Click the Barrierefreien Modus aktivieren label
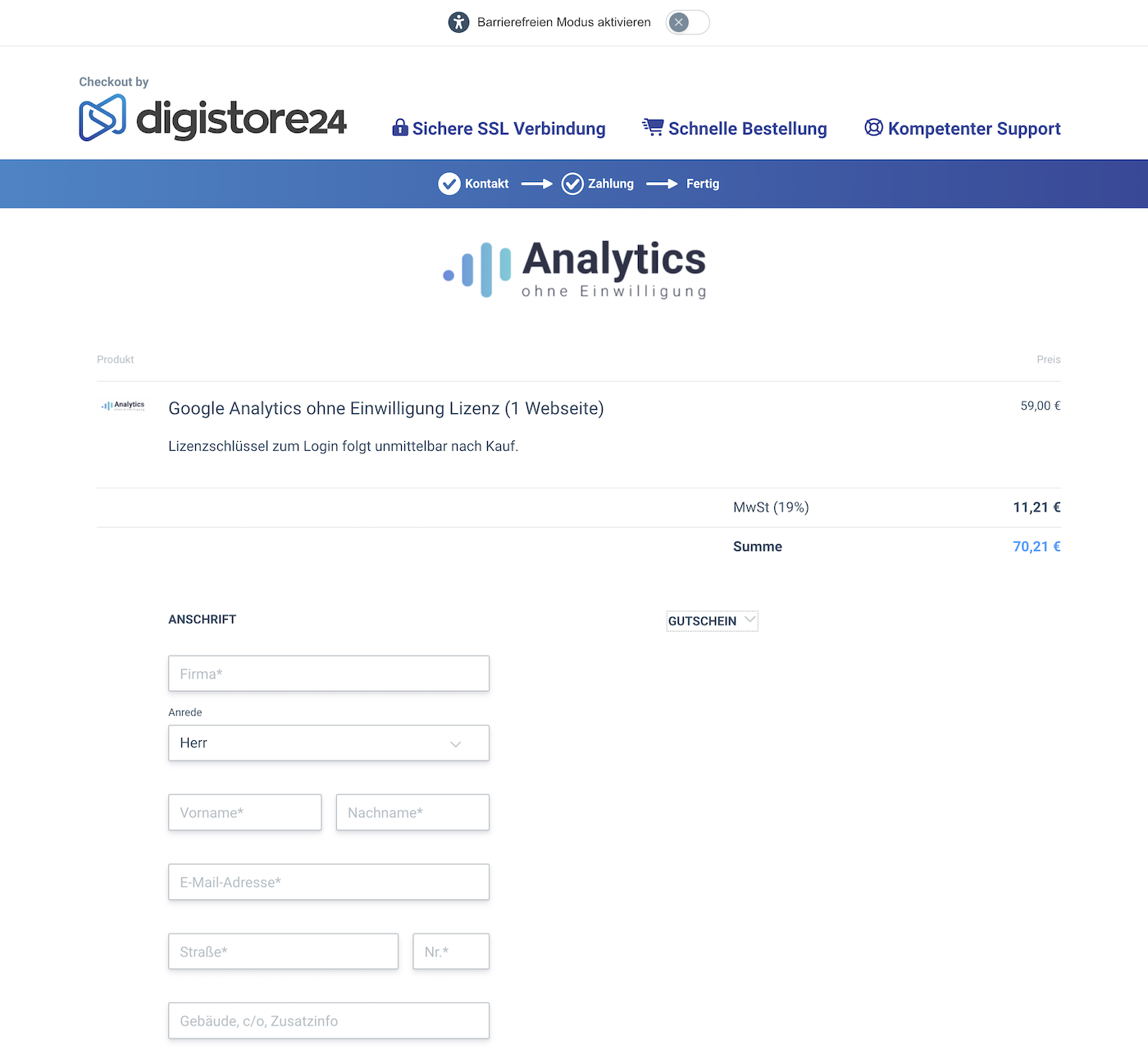This screenshot has width=1148, height=1059. click(564, 22)
